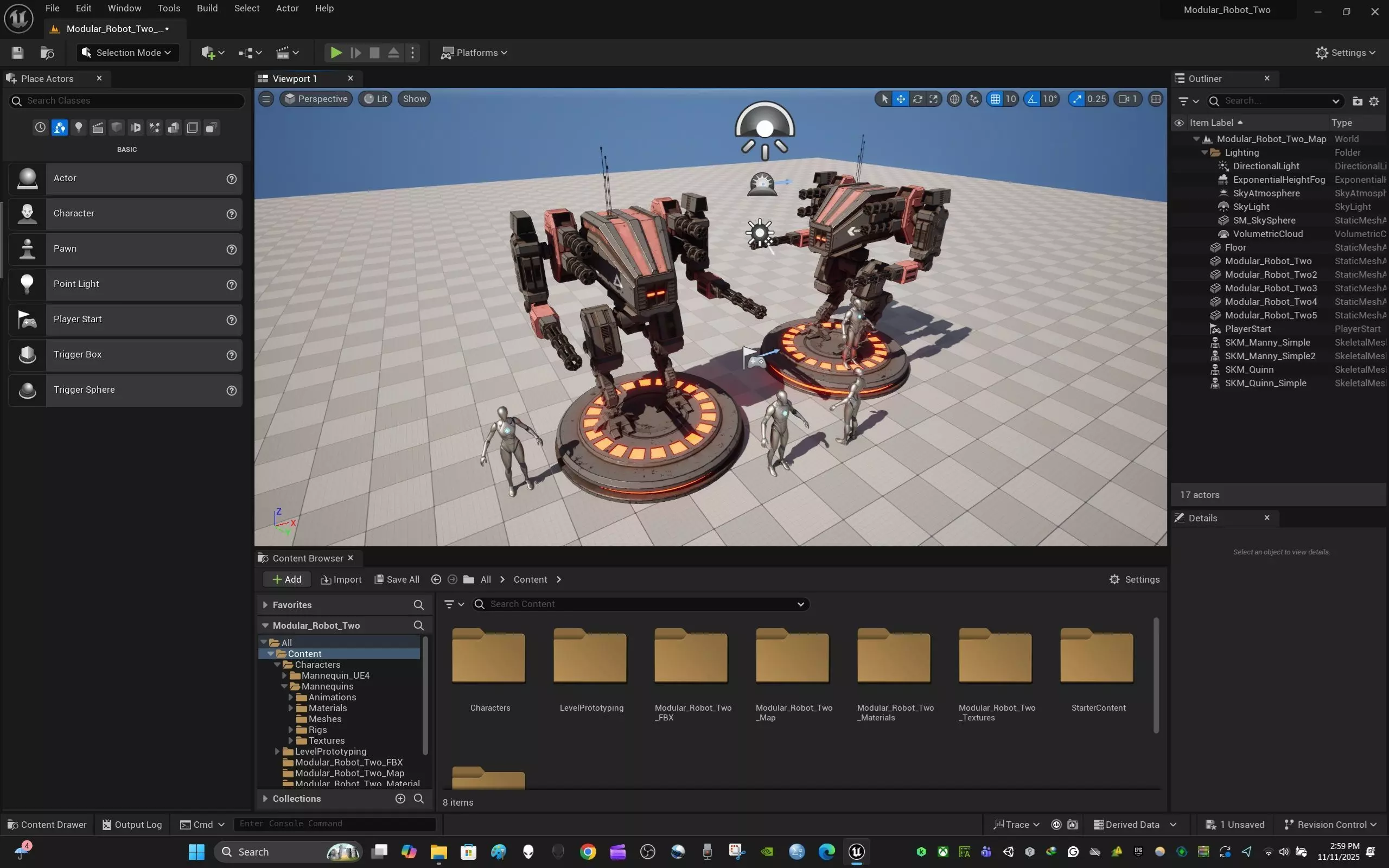Select SKM_Quinn in the Outliner
This screenshot has width=1389, height=868.
tap(1249, 369)
